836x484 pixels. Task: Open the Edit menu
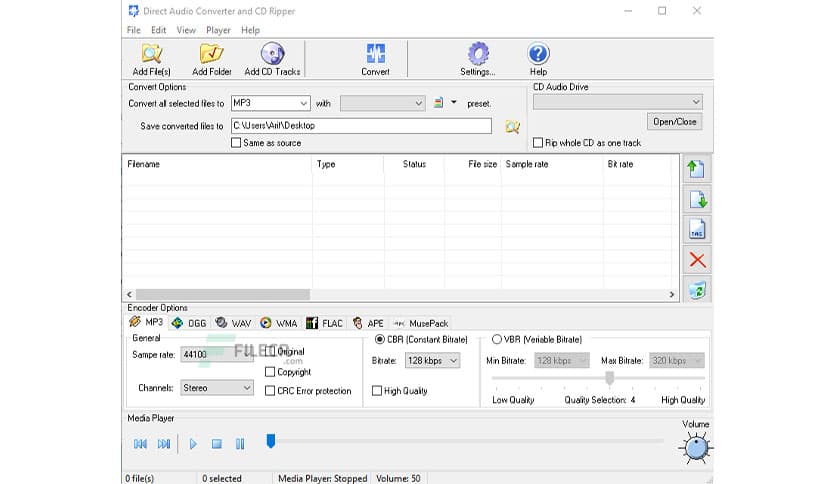tap(159, 30)
